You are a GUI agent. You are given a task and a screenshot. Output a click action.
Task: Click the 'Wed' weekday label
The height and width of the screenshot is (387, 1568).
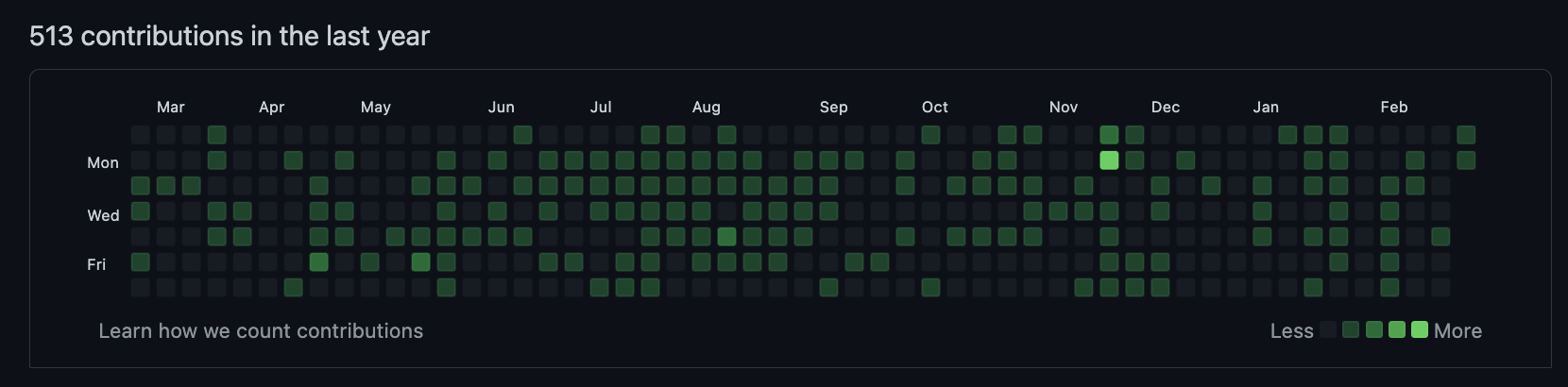click(104, 215)
